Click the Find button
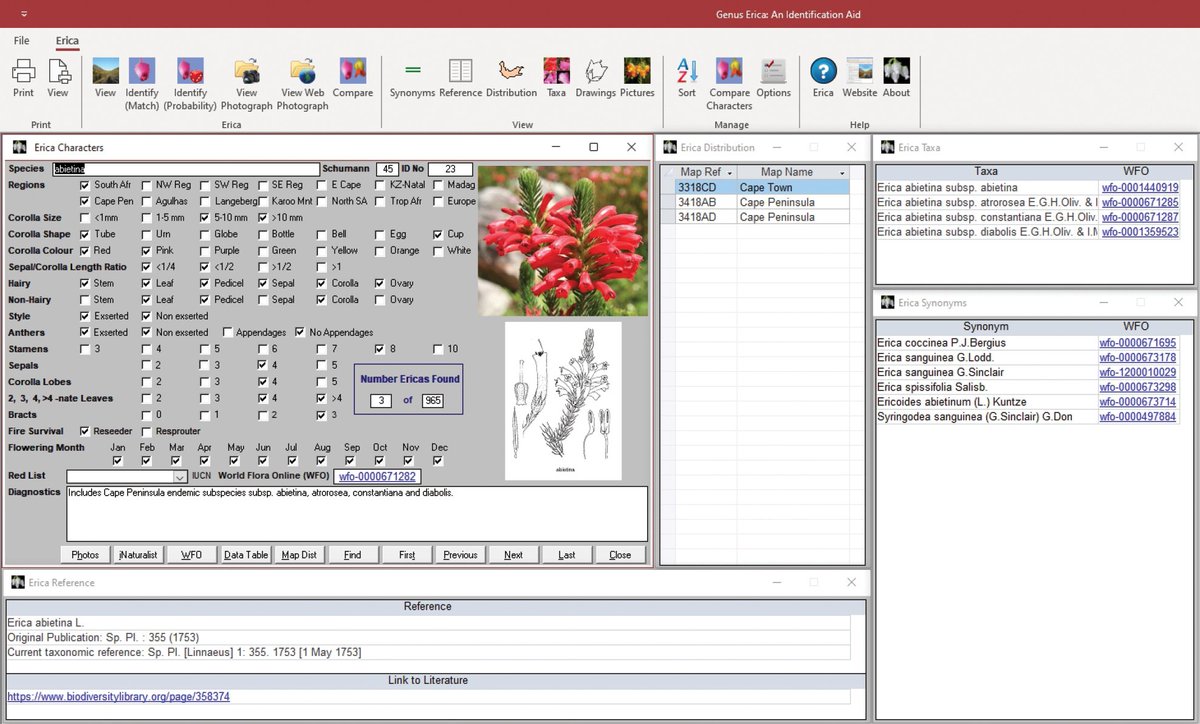 [x=352, y=555]
